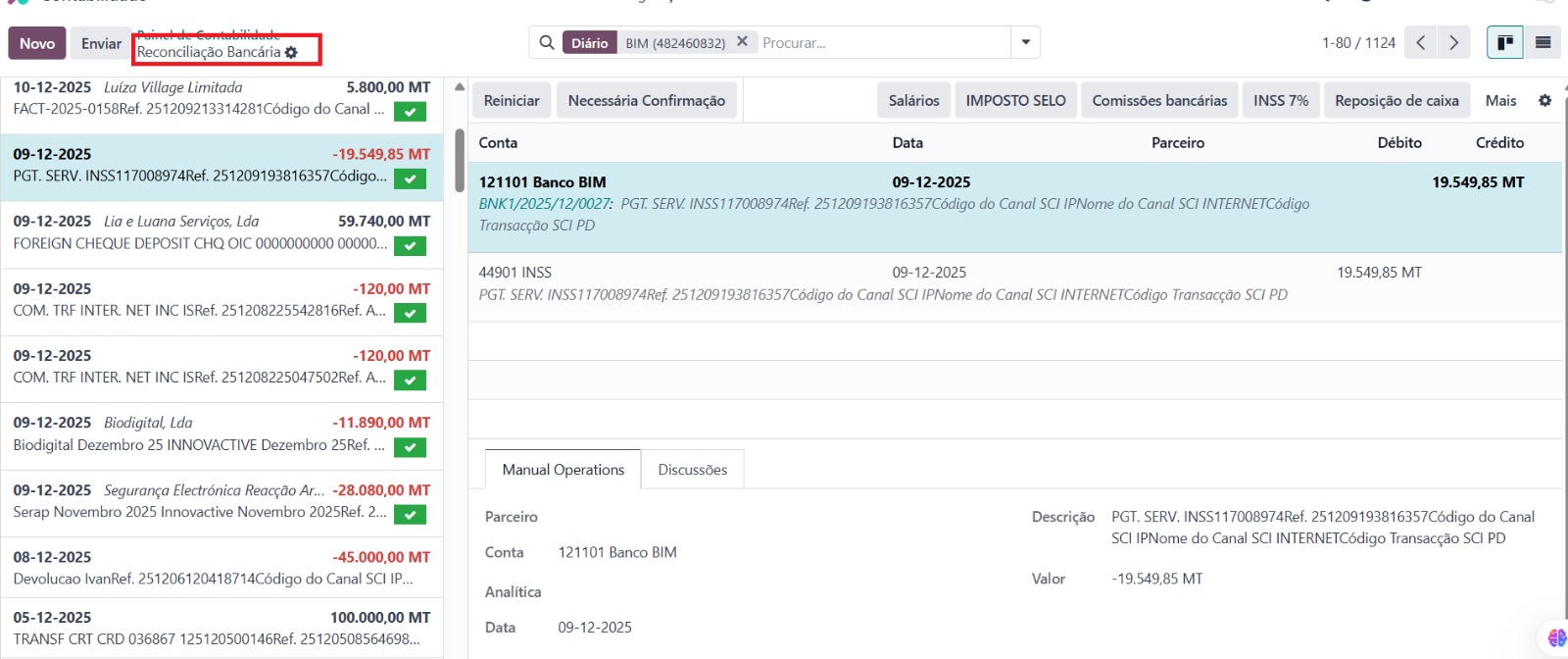Screen dimensions: 1568x659
Task: Click the search magnifier icon
Action: (x=546, y=43)
